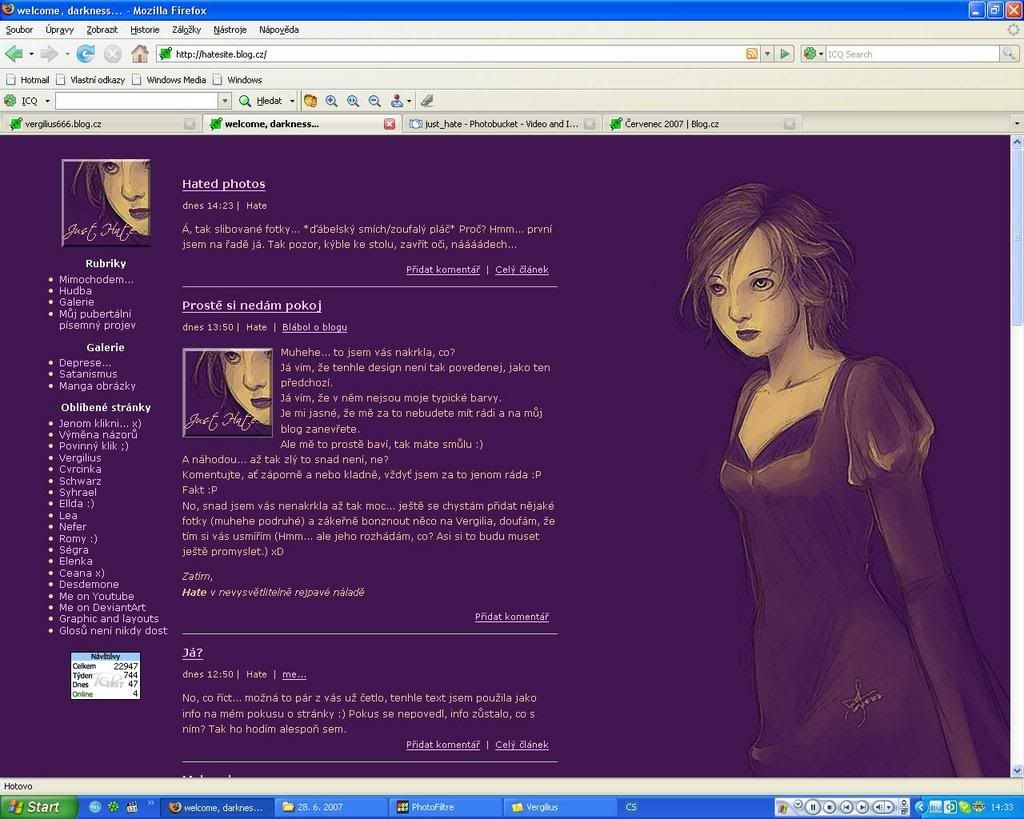The width and height of the screenshot is (1024, 819).
Task: Open ICQ from the ICQ toolbar flower icon
Action: (x=12, y=100)
